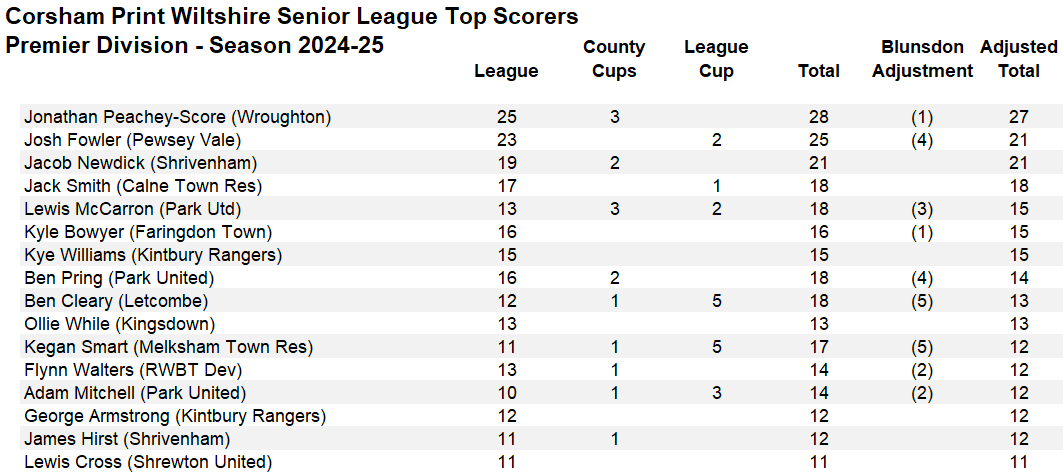This screenshot has width=1063, height=473.
Task: Select Kyle Bowyer (Faringdon Town) name
Action: pos(148,232)
